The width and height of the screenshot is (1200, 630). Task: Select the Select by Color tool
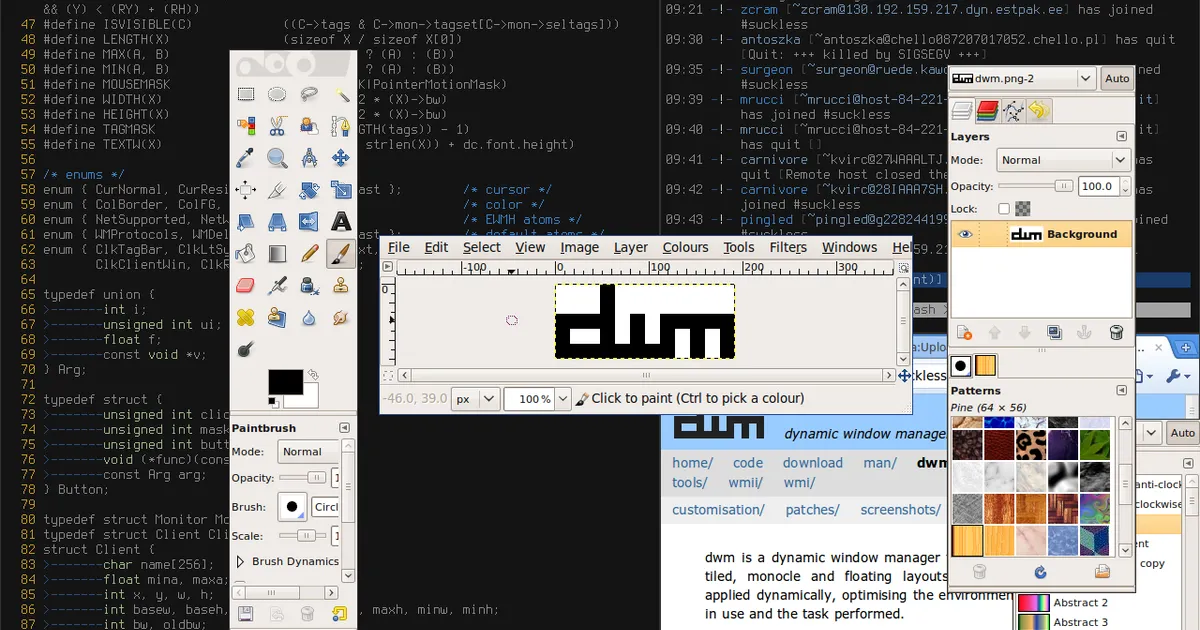pyautogui.click(x=245, y=126)
